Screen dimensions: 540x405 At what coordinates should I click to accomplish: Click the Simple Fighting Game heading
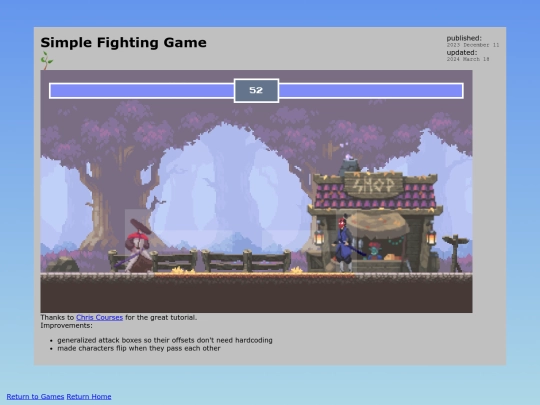click(x=123, y=43)
